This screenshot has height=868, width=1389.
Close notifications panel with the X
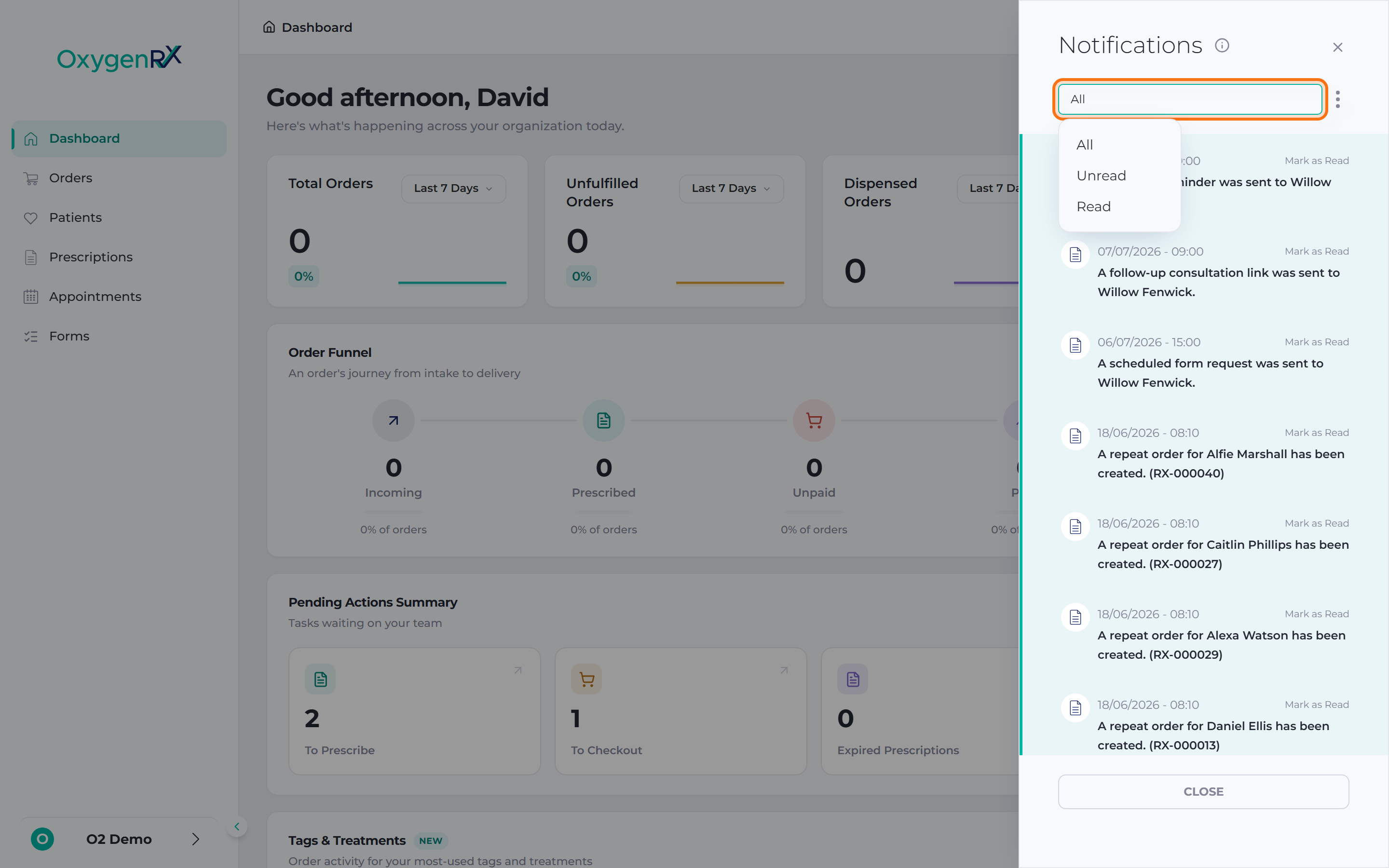click(x=1337, y=47)
